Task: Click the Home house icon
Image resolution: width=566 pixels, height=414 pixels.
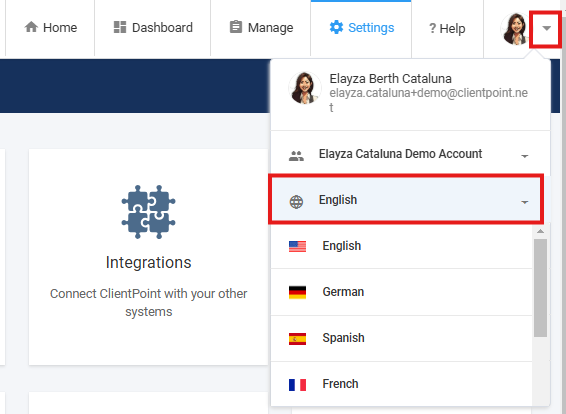Action: coord(31,27)
